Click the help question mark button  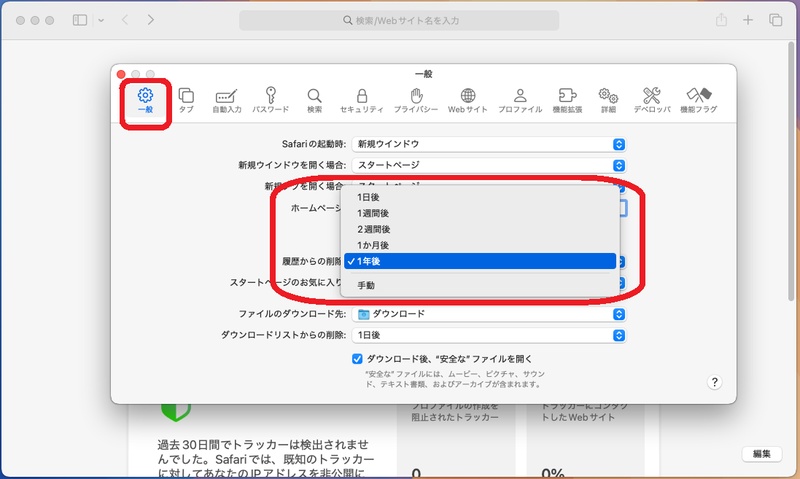point(714,382)
